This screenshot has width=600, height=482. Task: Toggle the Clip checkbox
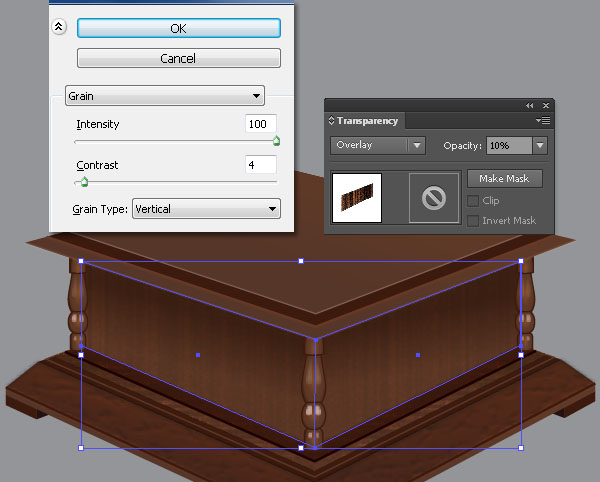coord(473,200)
